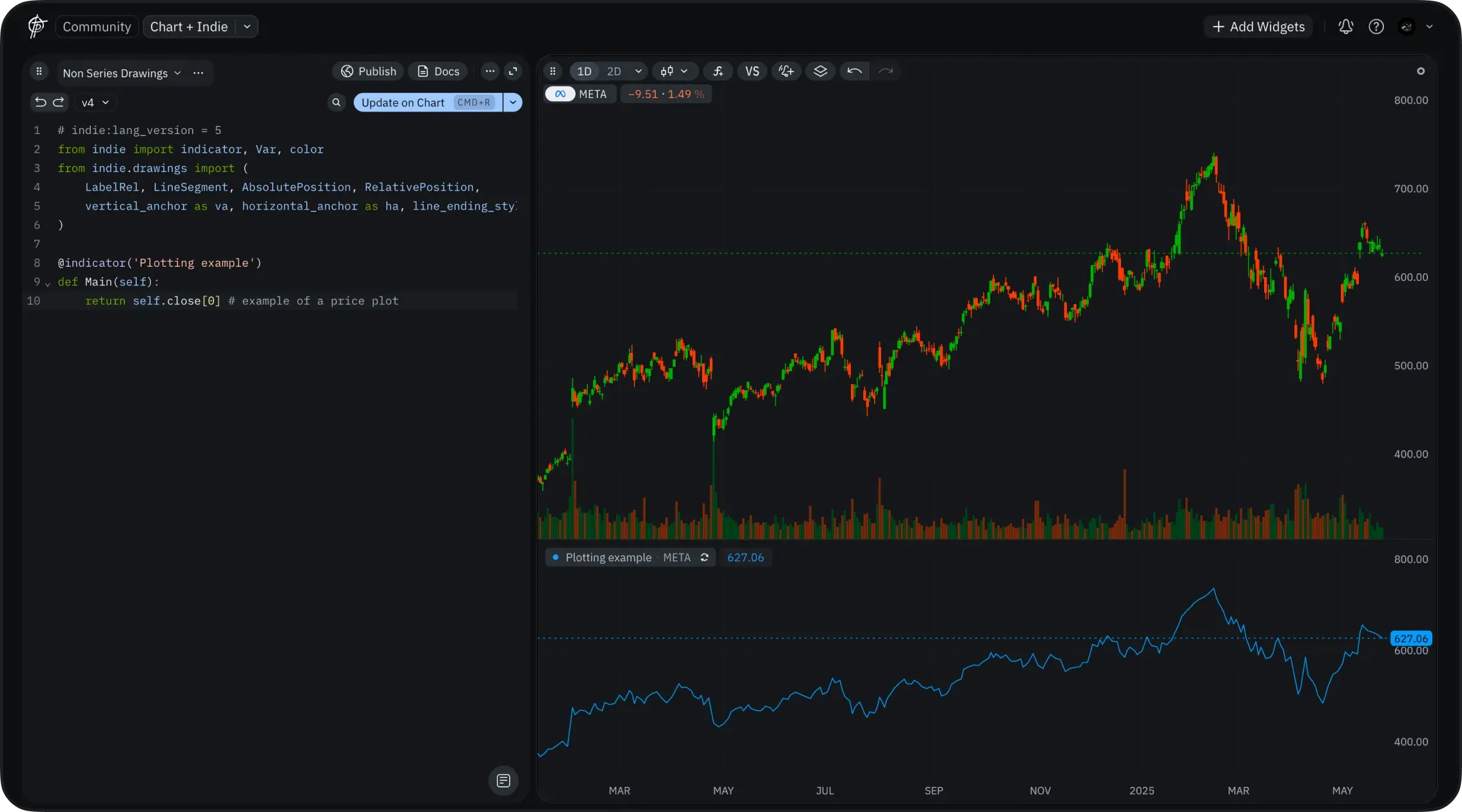This screenshot has height=812, width=1462.
Task: Click the indicator's blue color dot
Action: [555, 557]
